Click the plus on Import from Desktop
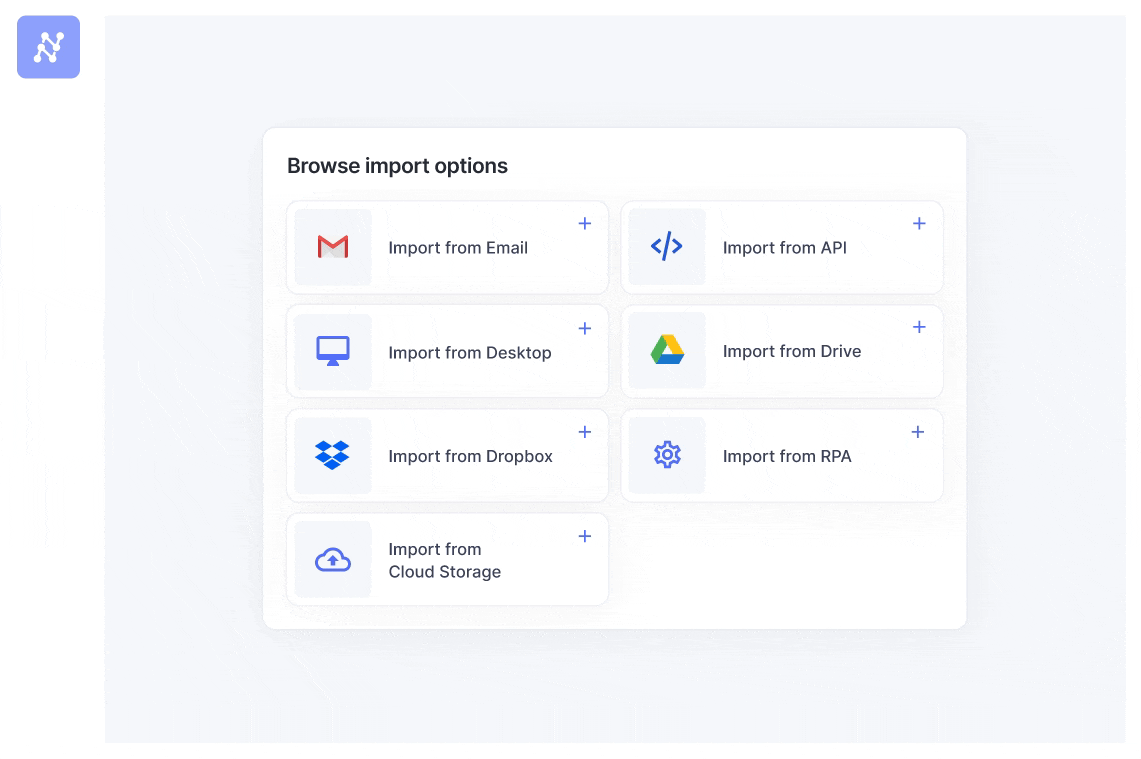Image resolution: width=1141 pixels, height=759 pixels. tap(585, 327)
